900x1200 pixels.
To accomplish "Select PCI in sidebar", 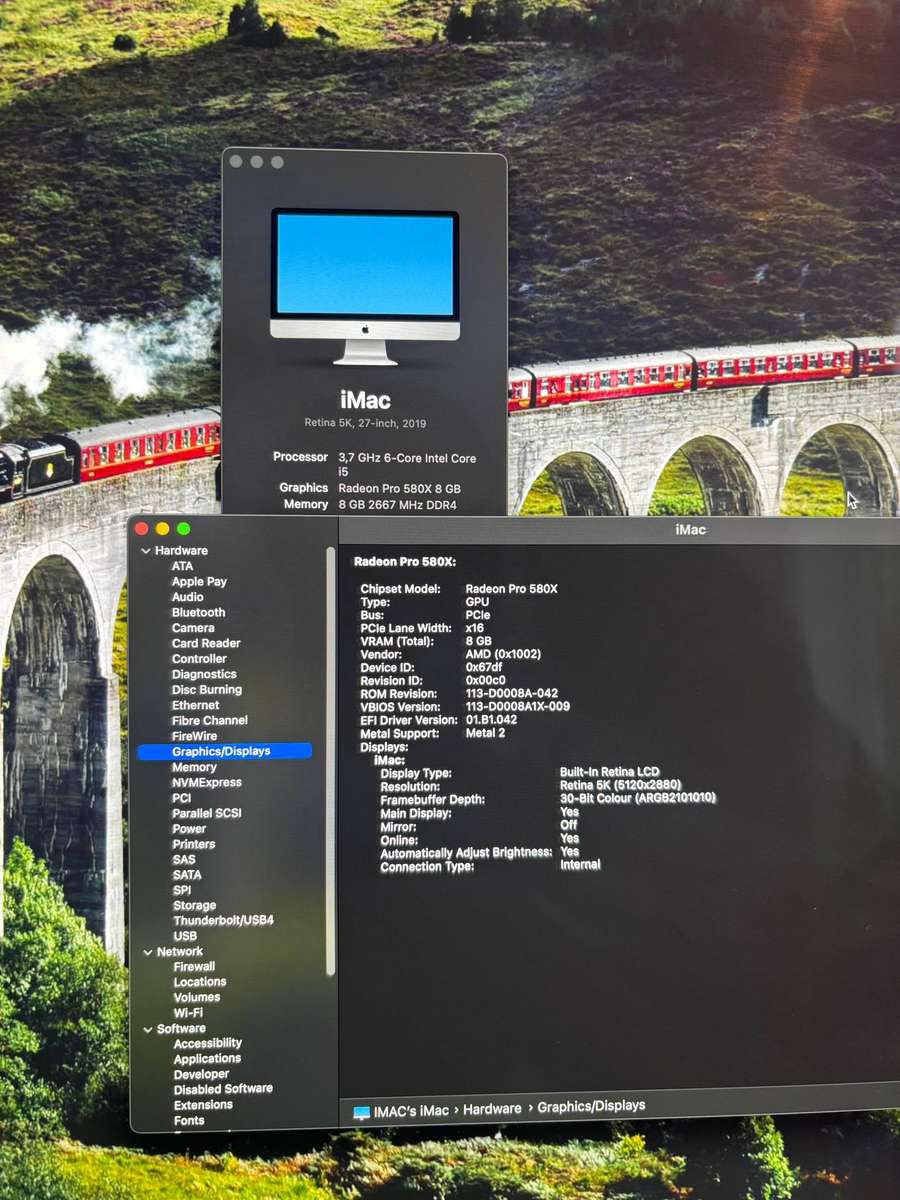I will (181, 798).
